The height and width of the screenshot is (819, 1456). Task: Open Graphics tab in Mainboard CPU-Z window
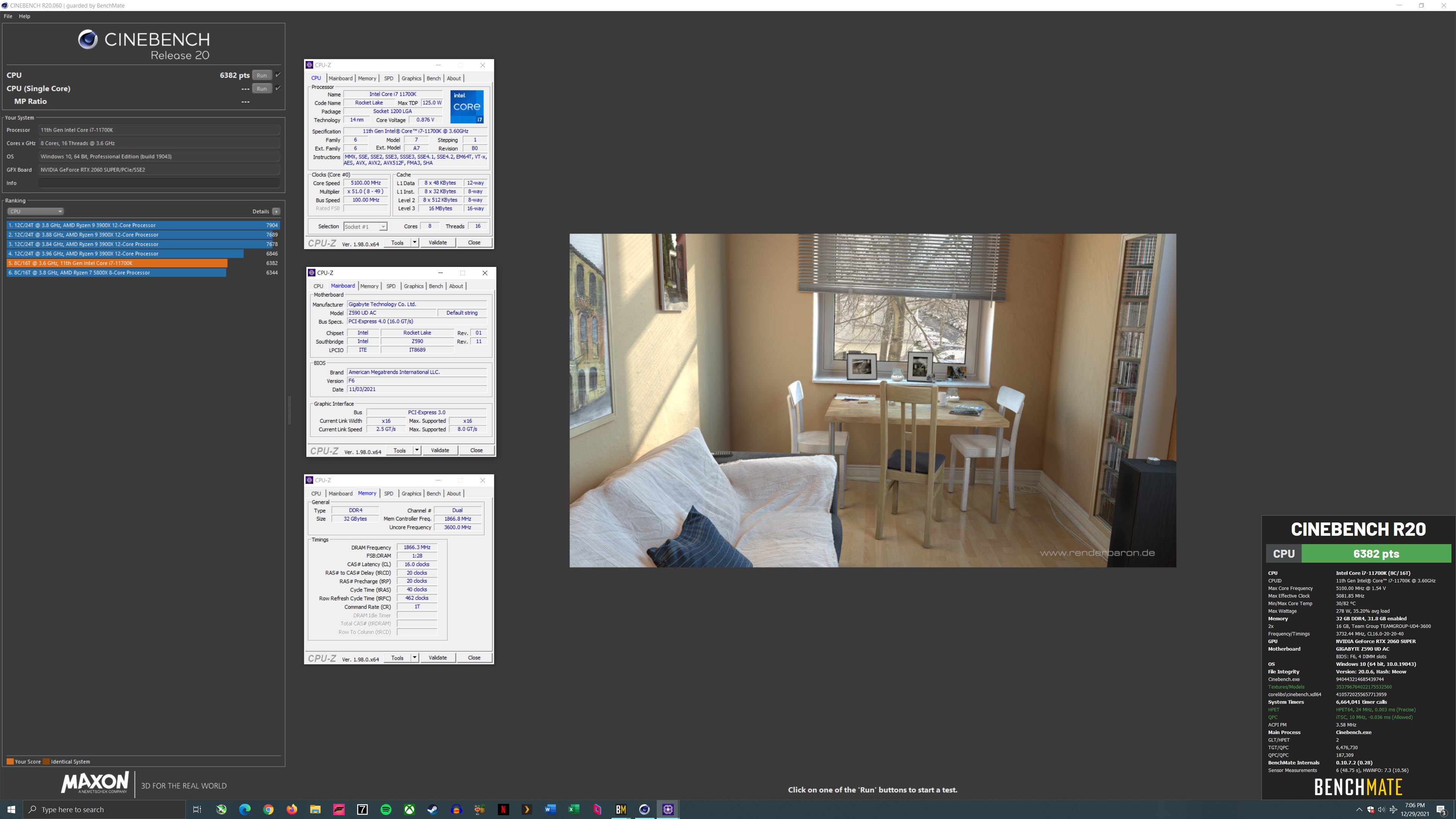coord(414,286)
